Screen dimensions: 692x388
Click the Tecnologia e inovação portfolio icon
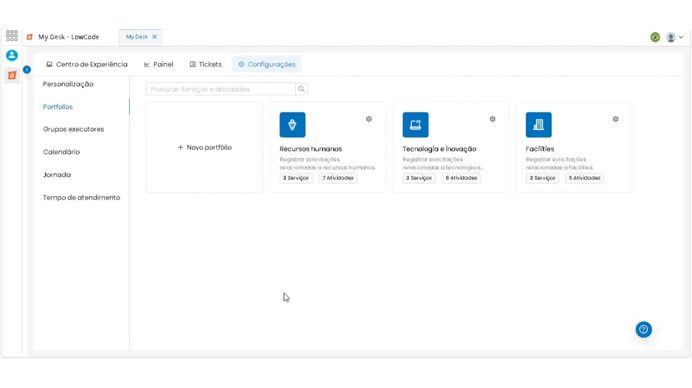[x=415, y=124]
